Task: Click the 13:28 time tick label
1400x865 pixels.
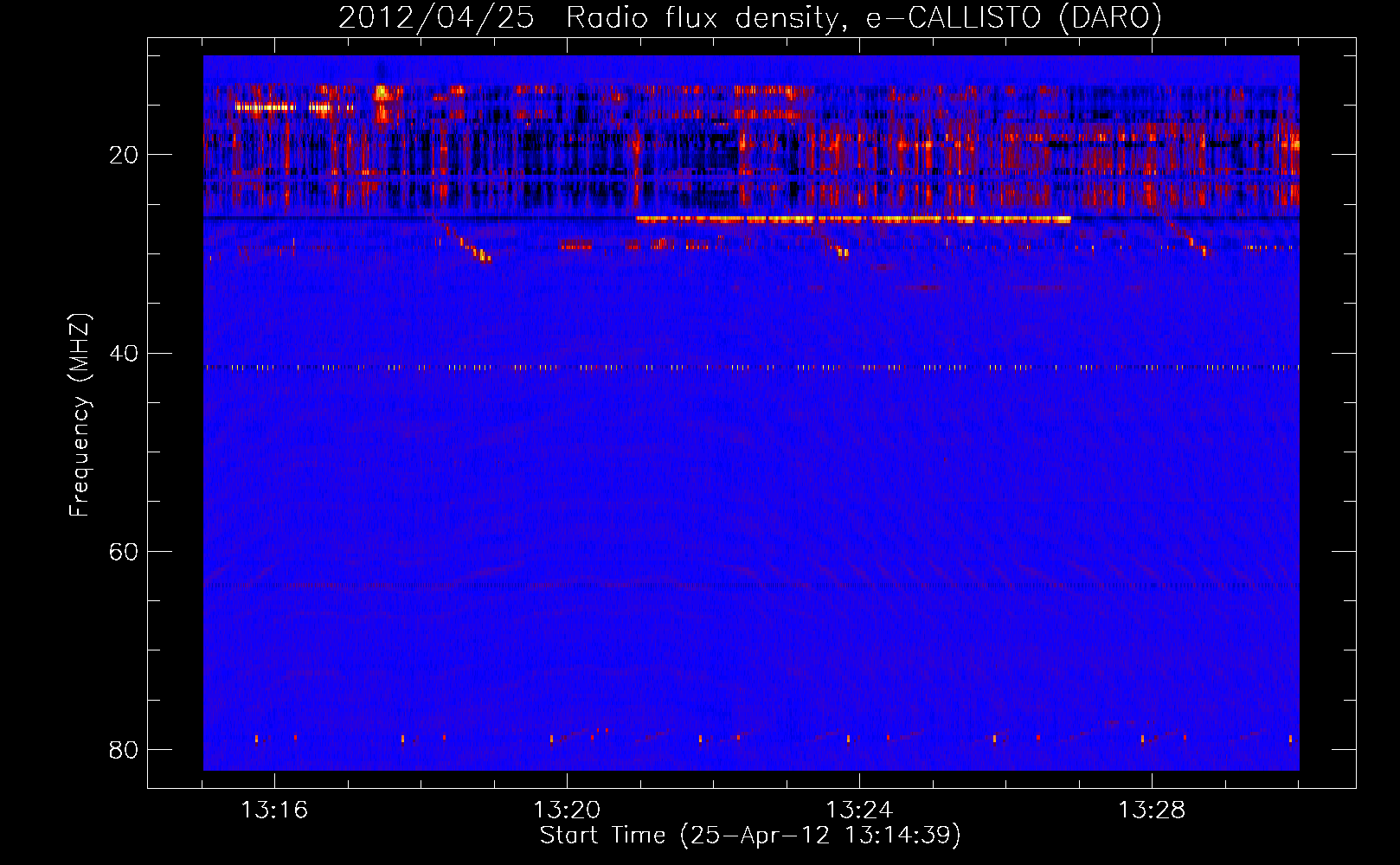Action: pyautogui.click(x=1152, y=811)
